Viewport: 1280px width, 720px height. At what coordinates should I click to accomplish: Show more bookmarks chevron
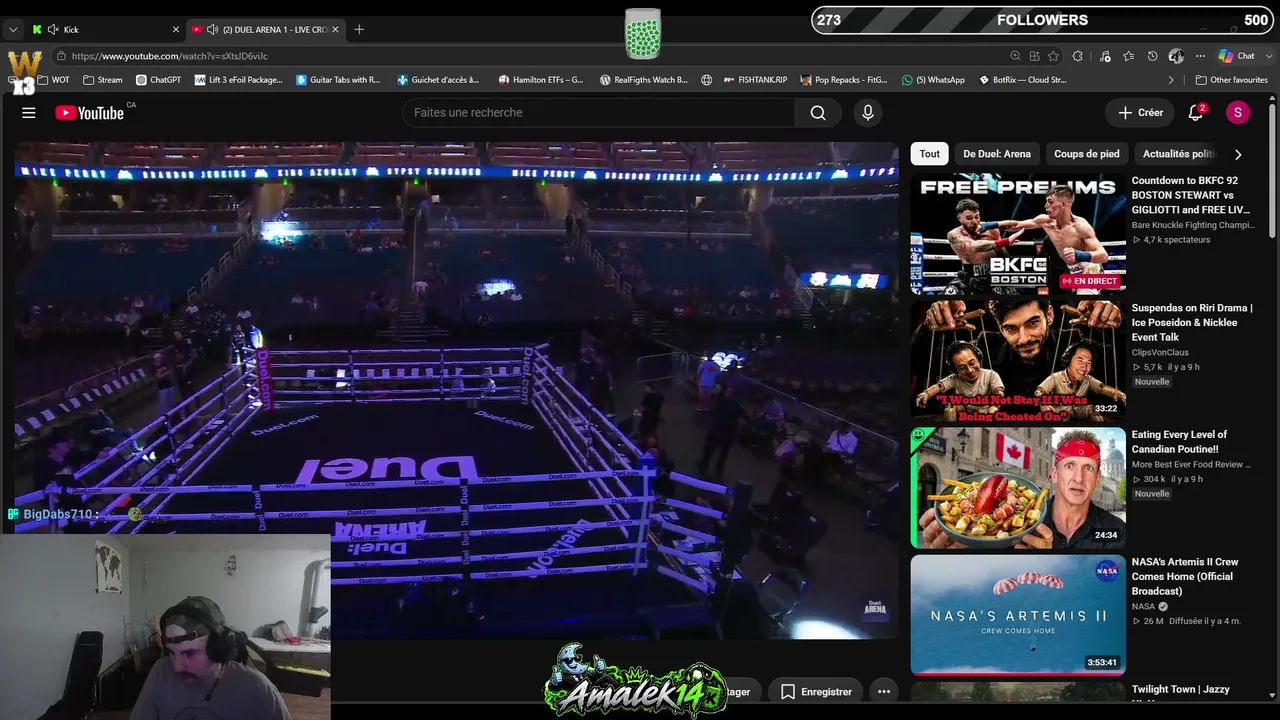point(1171,80)
